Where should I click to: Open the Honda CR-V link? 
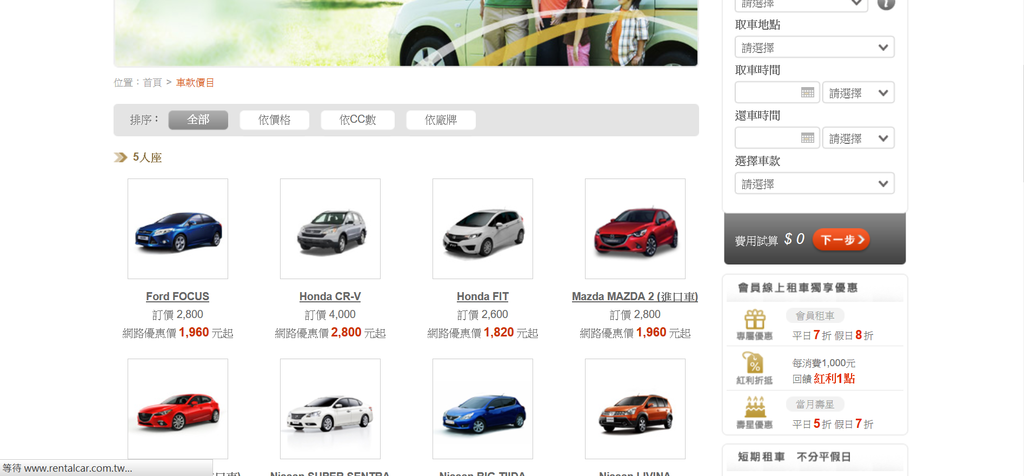coord(330,296)
